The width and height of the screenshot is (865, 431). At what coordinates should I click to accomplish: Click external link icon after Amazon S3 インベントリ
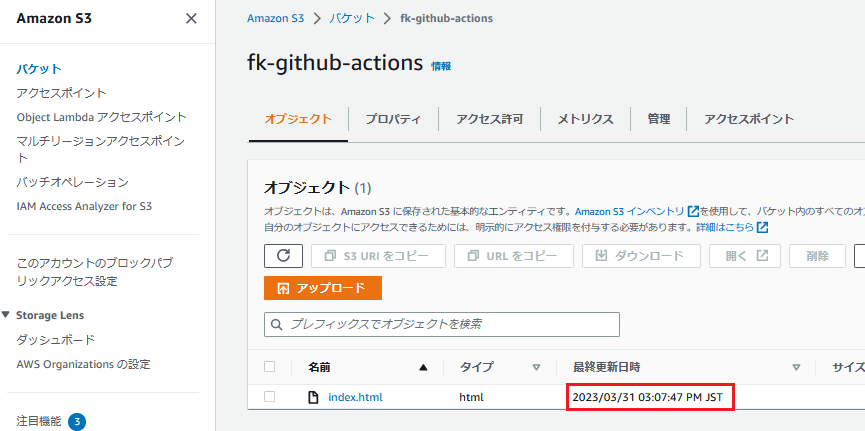click(693, 211)
